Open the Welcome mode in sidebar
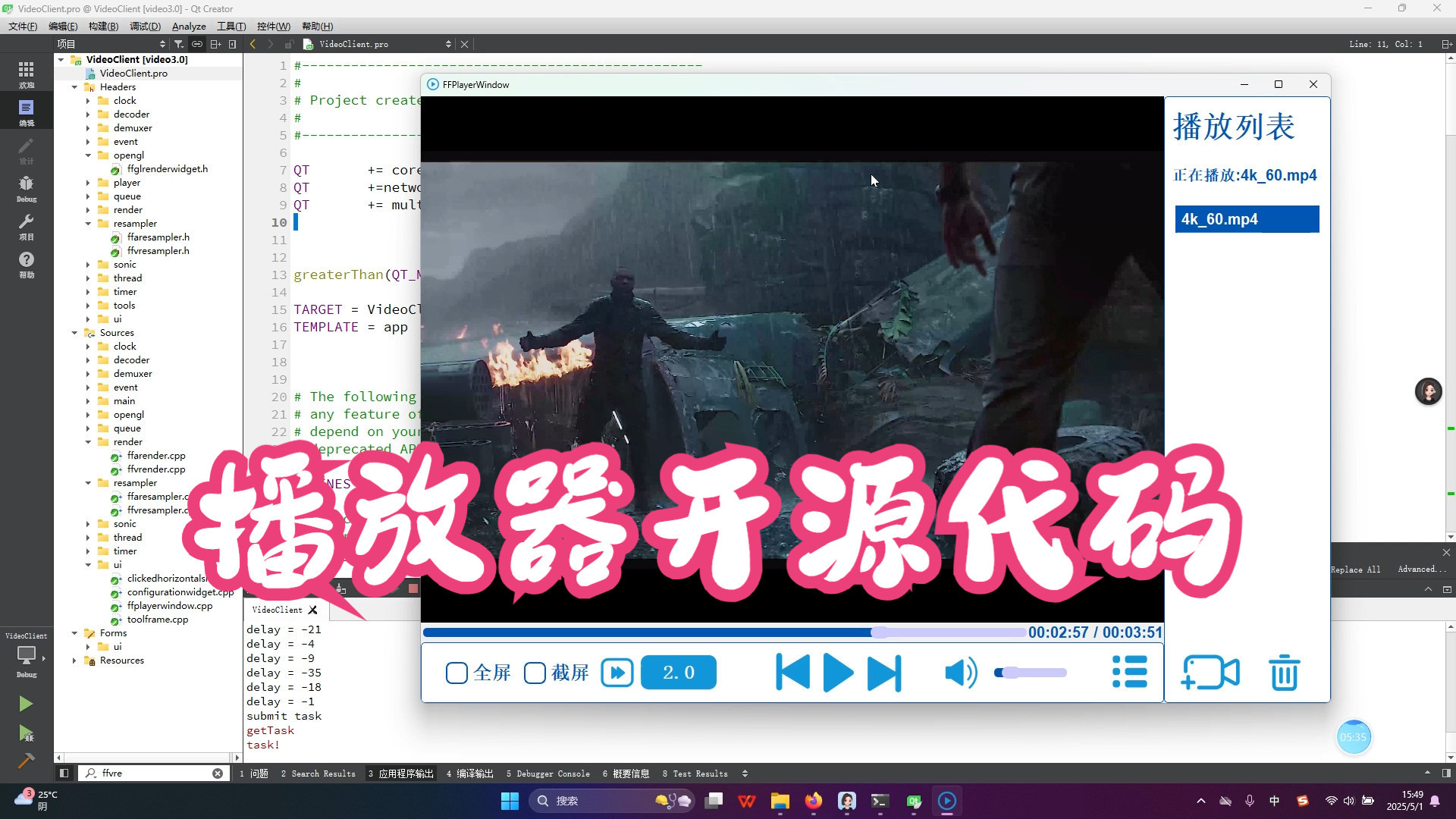 [x=27, y=74]
